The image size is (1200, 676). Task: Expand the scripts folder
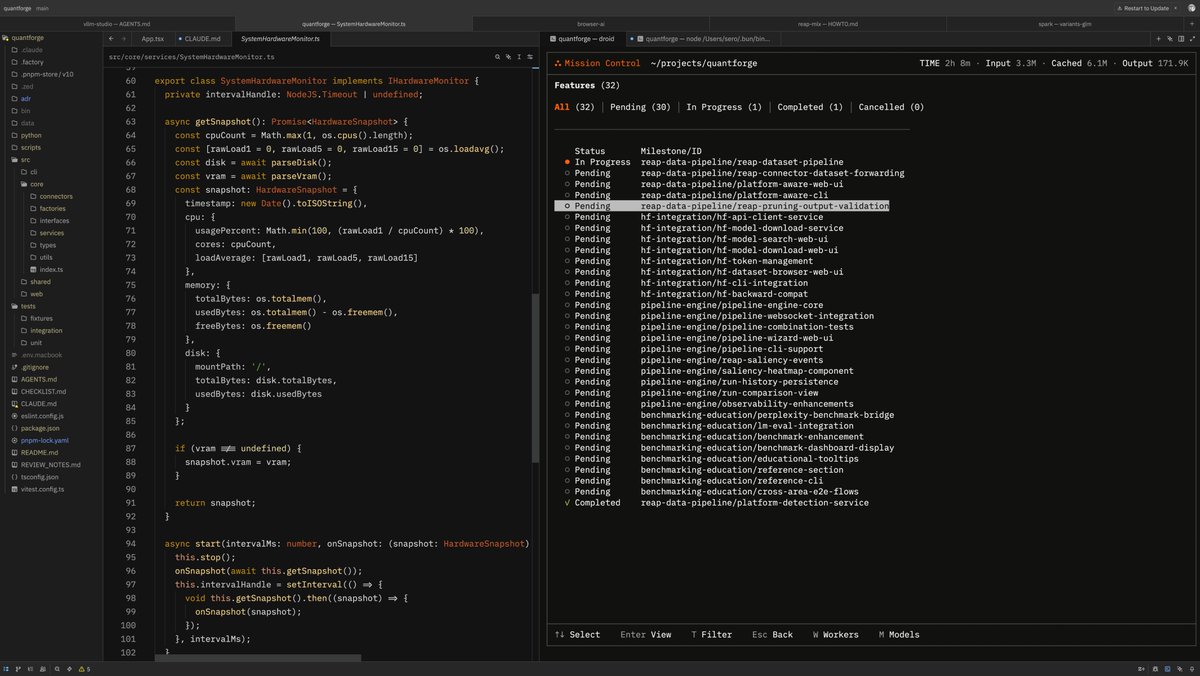tap(30, 147)
